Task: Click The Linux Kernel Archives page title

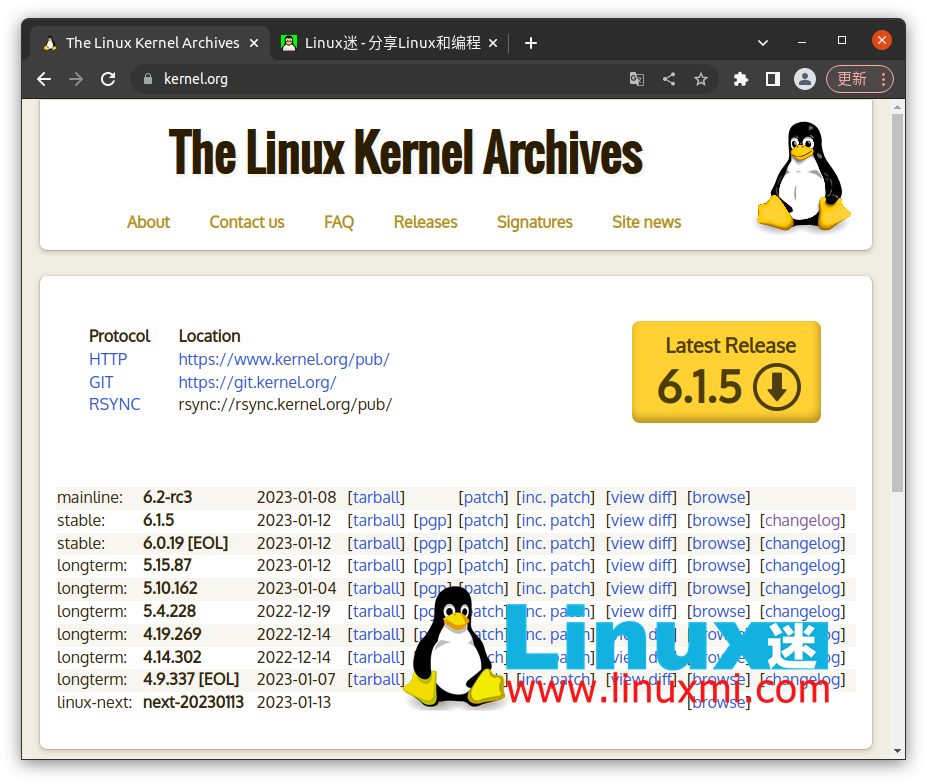Action: pos(406,153)
